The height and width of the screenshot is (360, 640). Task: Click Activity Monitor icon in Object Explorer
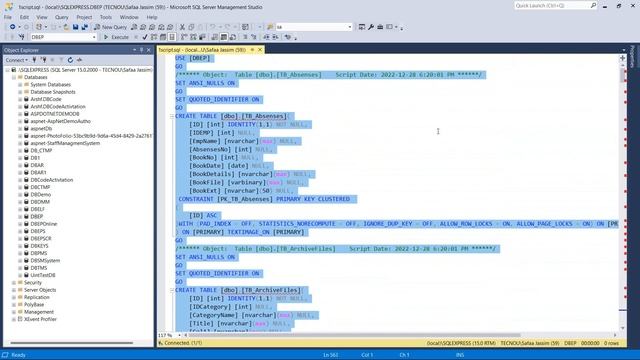point(79,60)
